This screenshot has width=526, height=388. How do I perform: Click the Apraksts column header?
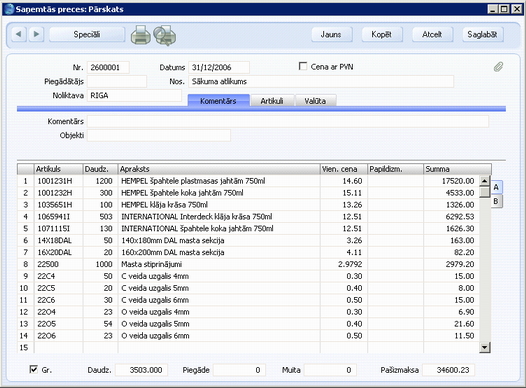[x=219, y=169]
